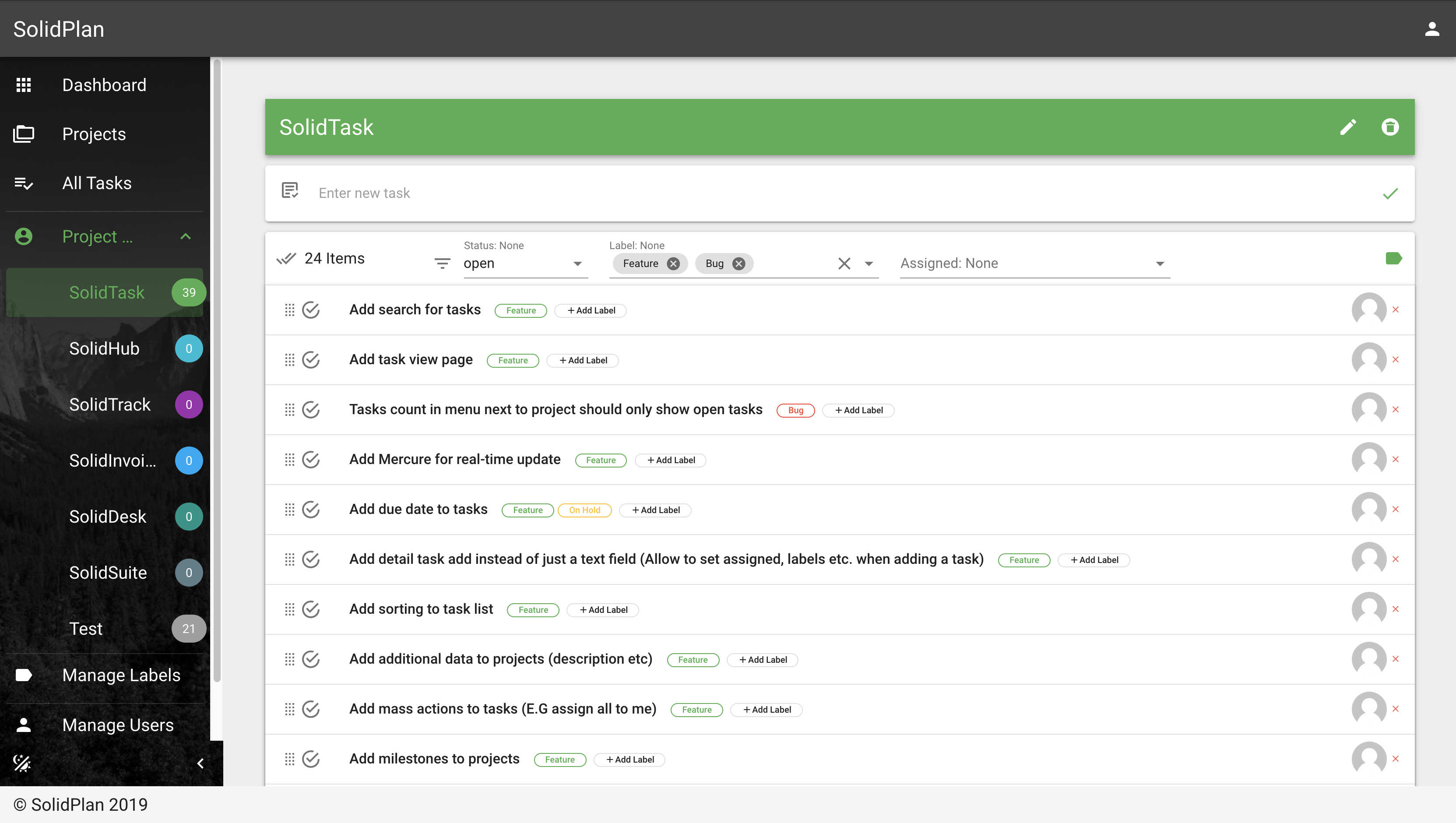Screen dimensions: 1456x823
Task: Toggle dark mode icon in sidebar footer
Action: tap(22, 763)
